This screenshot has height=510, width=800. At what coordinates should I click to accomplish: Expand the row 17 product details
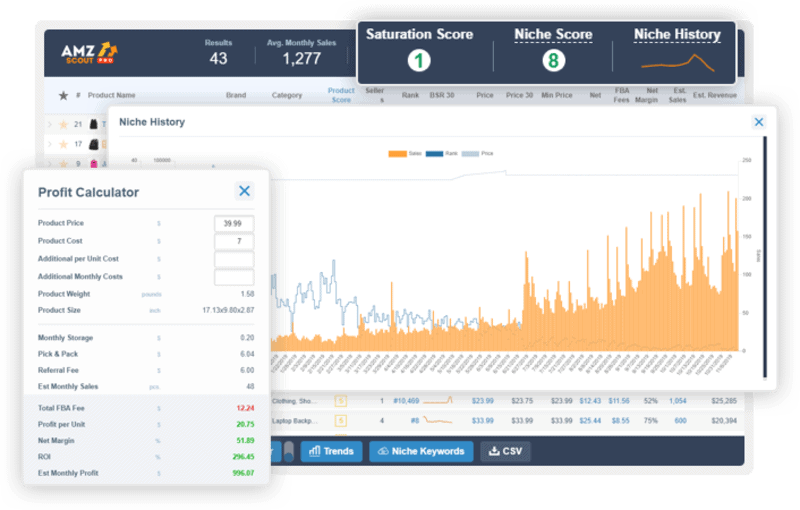point(50,143)
